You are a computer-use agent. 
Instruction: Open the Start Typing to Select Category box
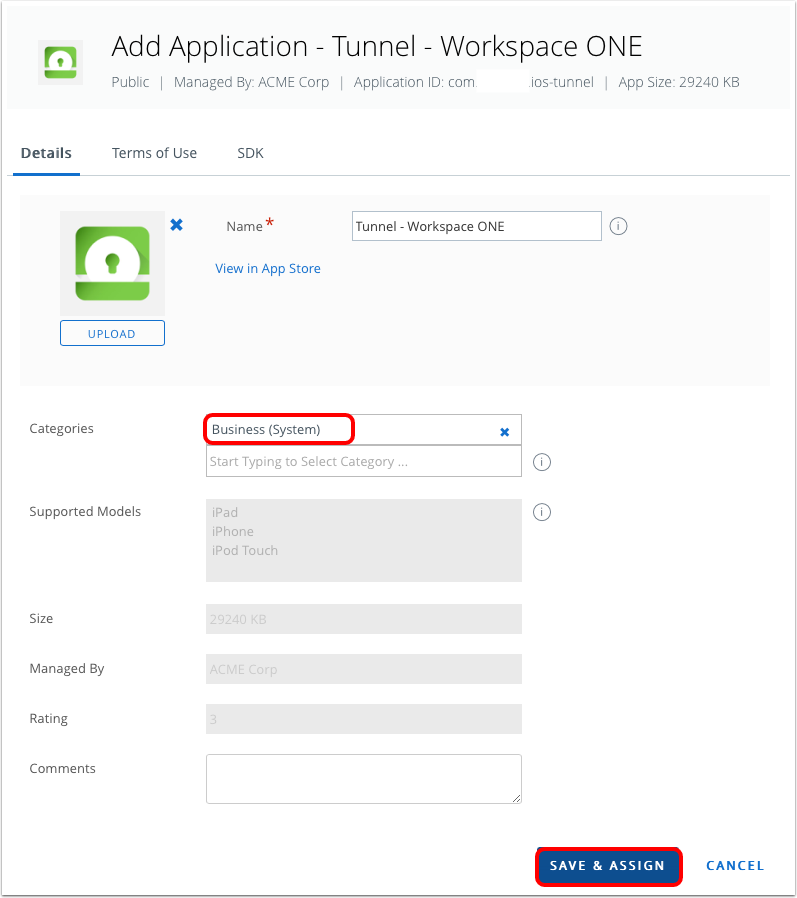click(363, 462)
